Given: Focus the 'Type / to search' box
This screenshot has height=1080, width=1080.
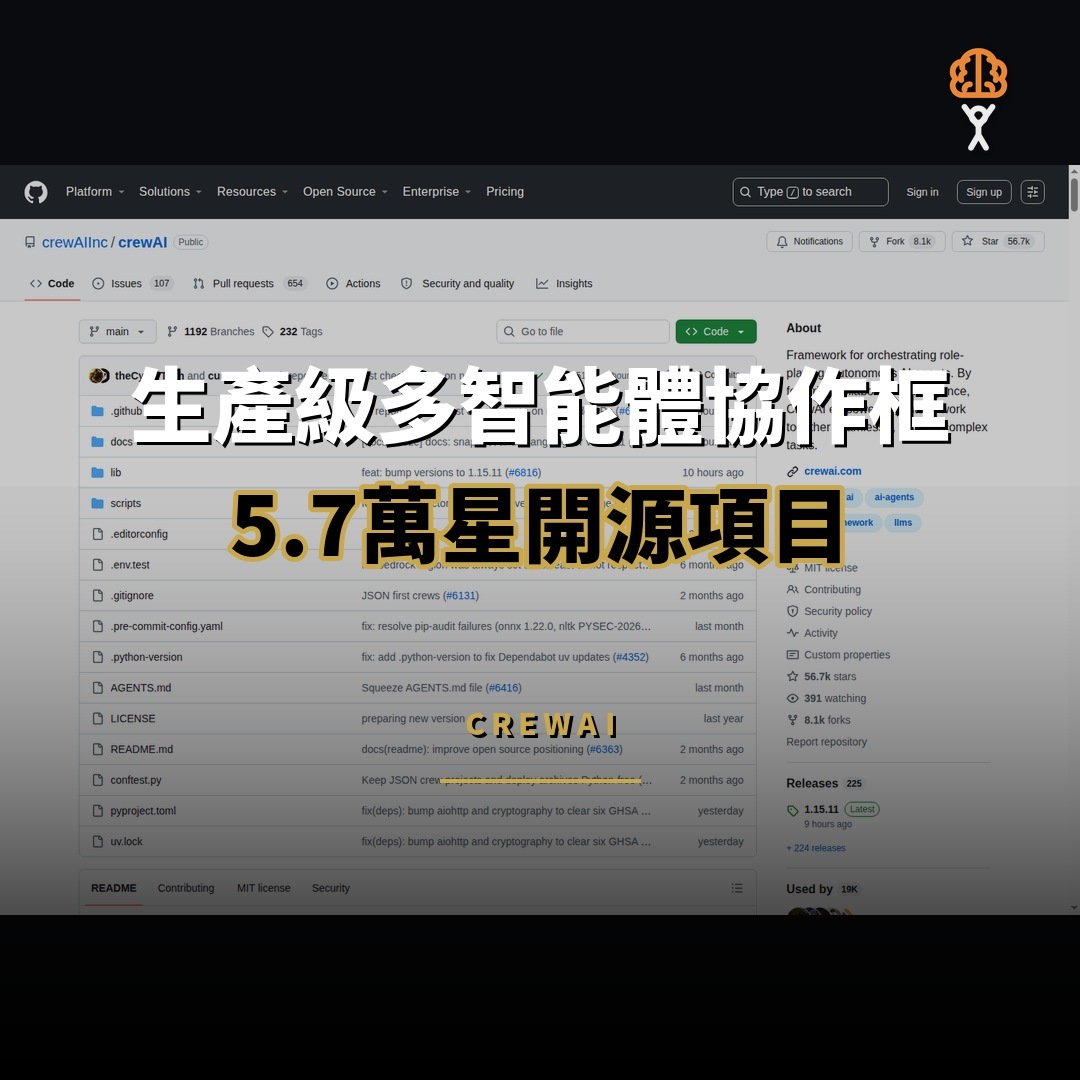Looking at the screenshot, I should point(810,192).
